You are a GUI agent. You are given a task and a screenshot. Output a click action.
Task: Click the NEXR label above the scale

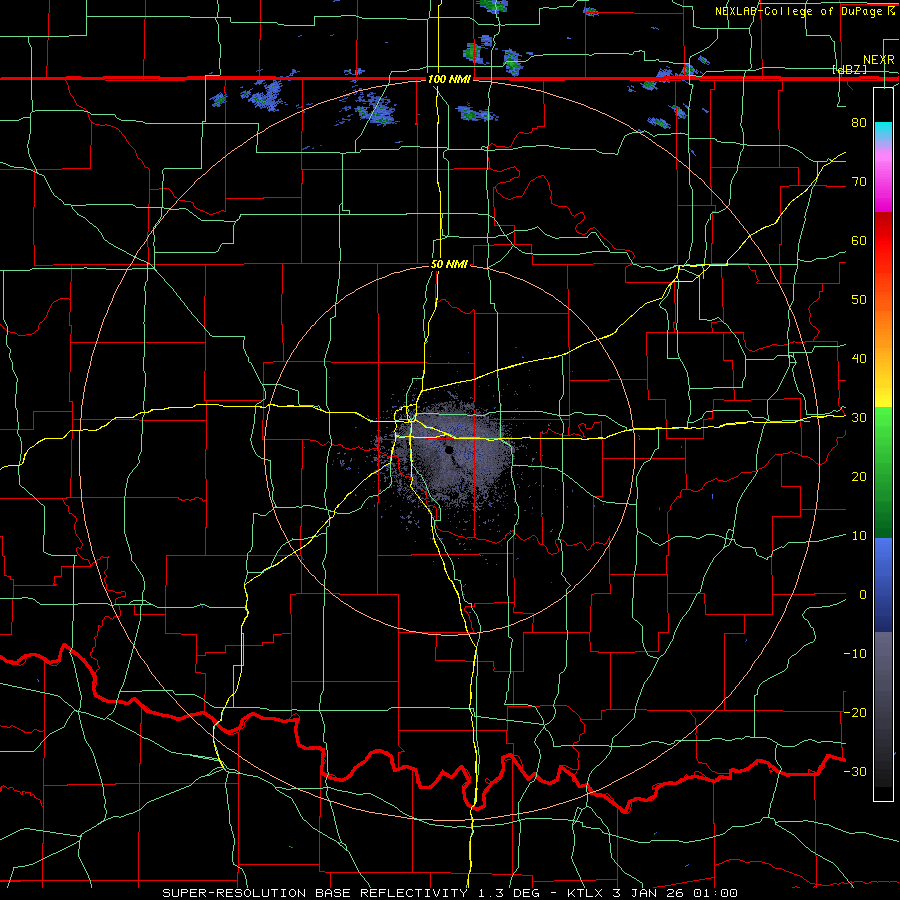879,60
